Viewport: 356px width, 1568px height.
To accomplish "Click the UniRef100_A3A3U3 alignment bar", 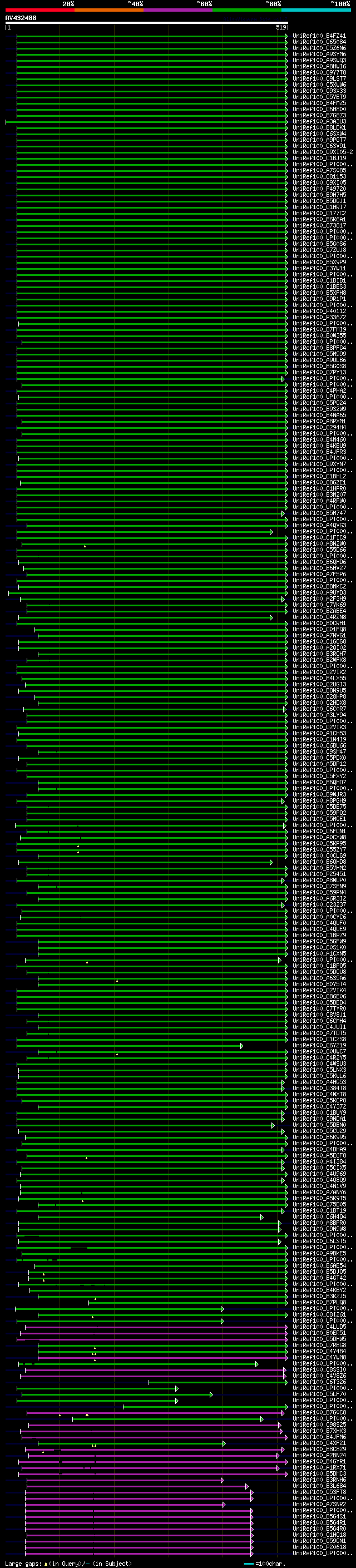I will pos(147,122).
